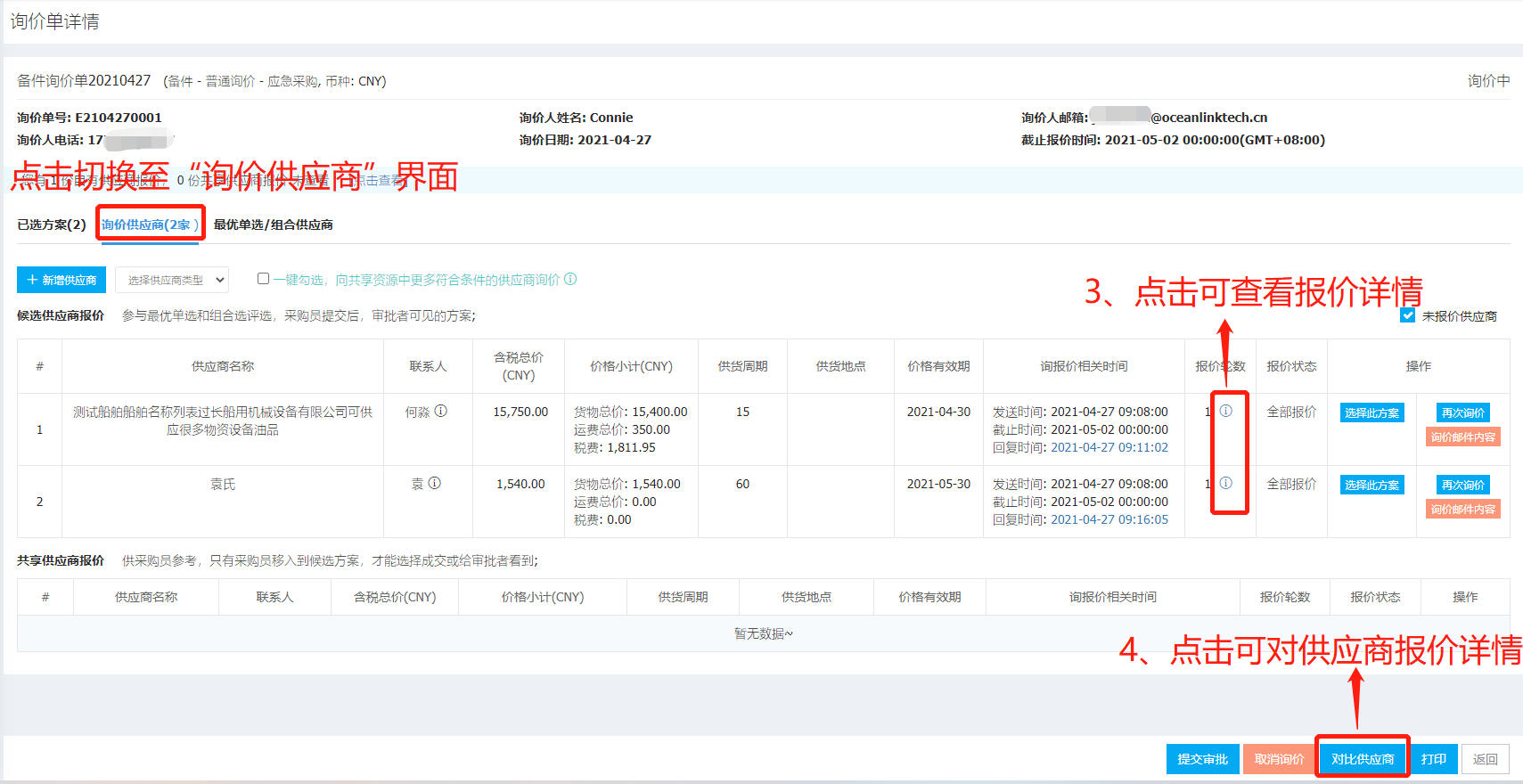Click 供货周期 header in candidate table
This screenshot has height=784, width=1523.
pos(742,366)
